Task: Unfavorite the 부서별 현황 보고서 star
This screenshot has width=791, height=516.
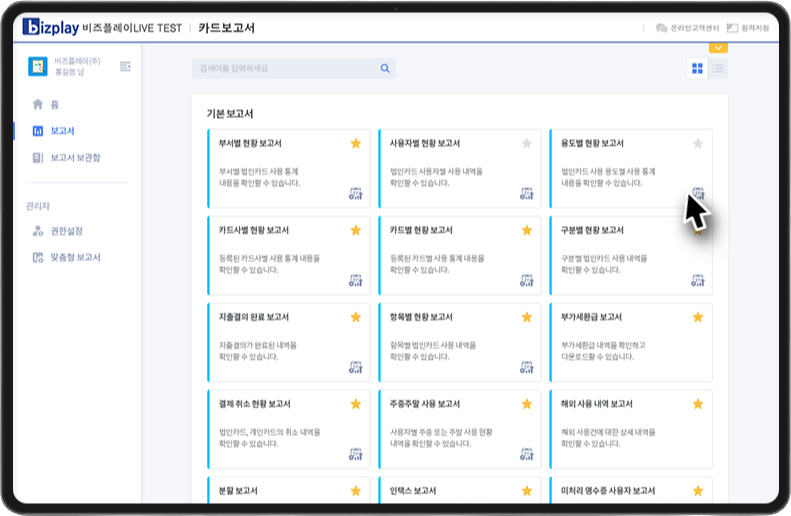Action: pos(356,143)
